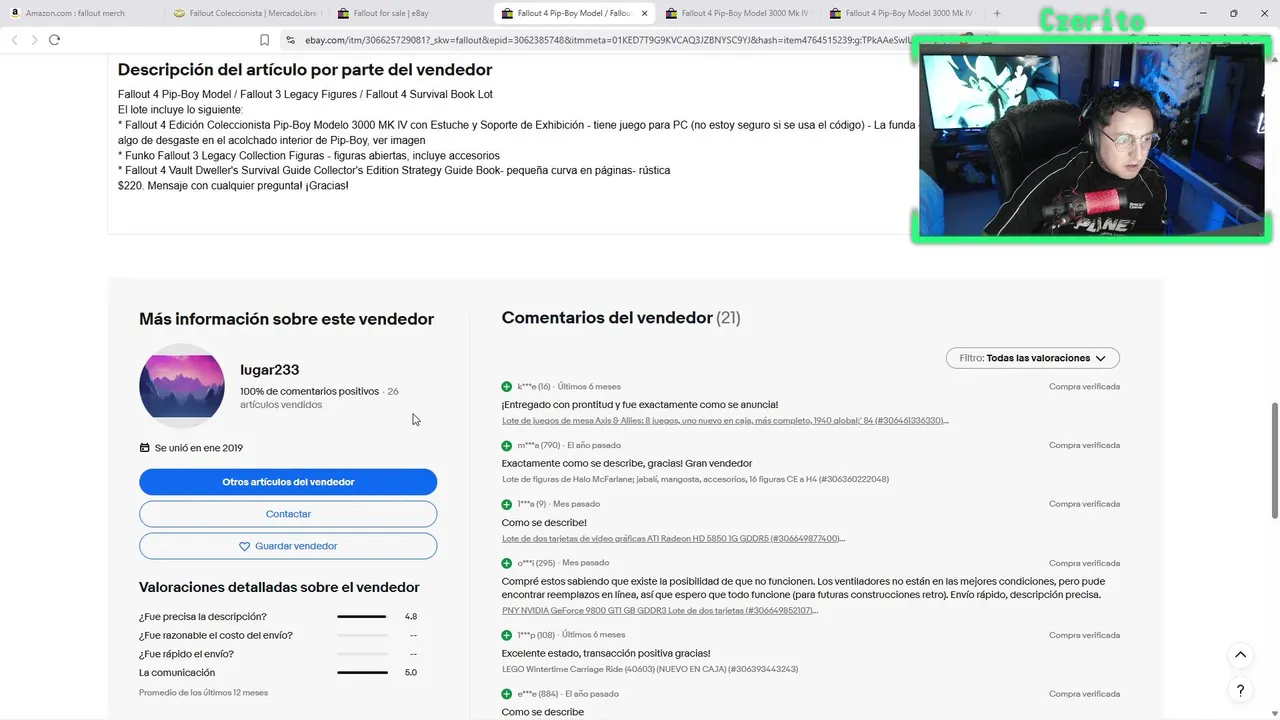Open the lugar233 seller profile name
The width and height of the screenshot is (1280, 720).
[270, 370]
